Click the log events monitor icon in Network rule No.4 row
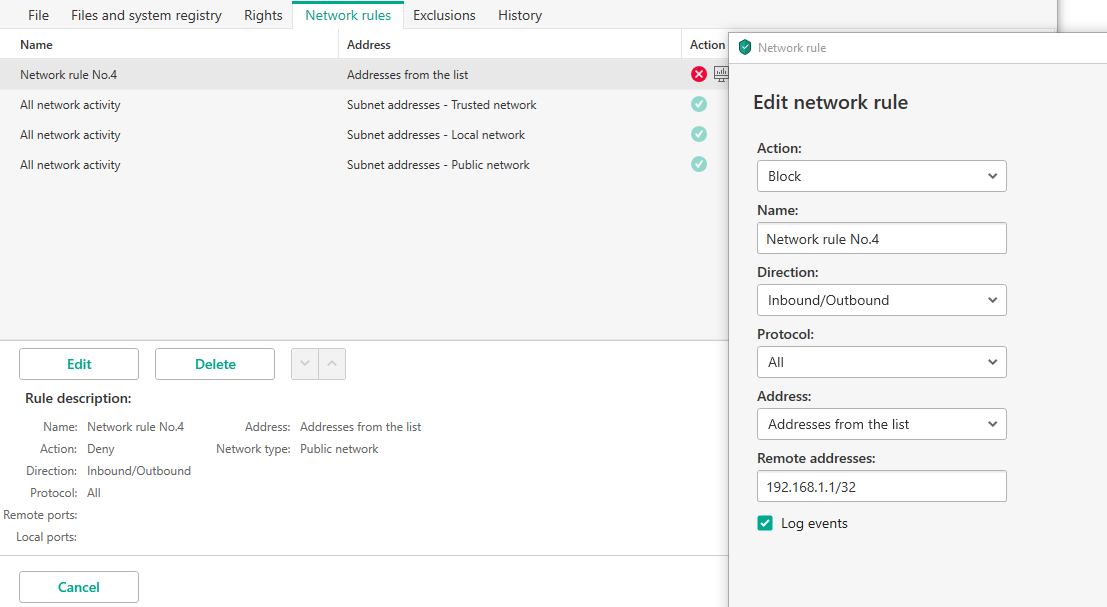 click(x=721, y=73)
